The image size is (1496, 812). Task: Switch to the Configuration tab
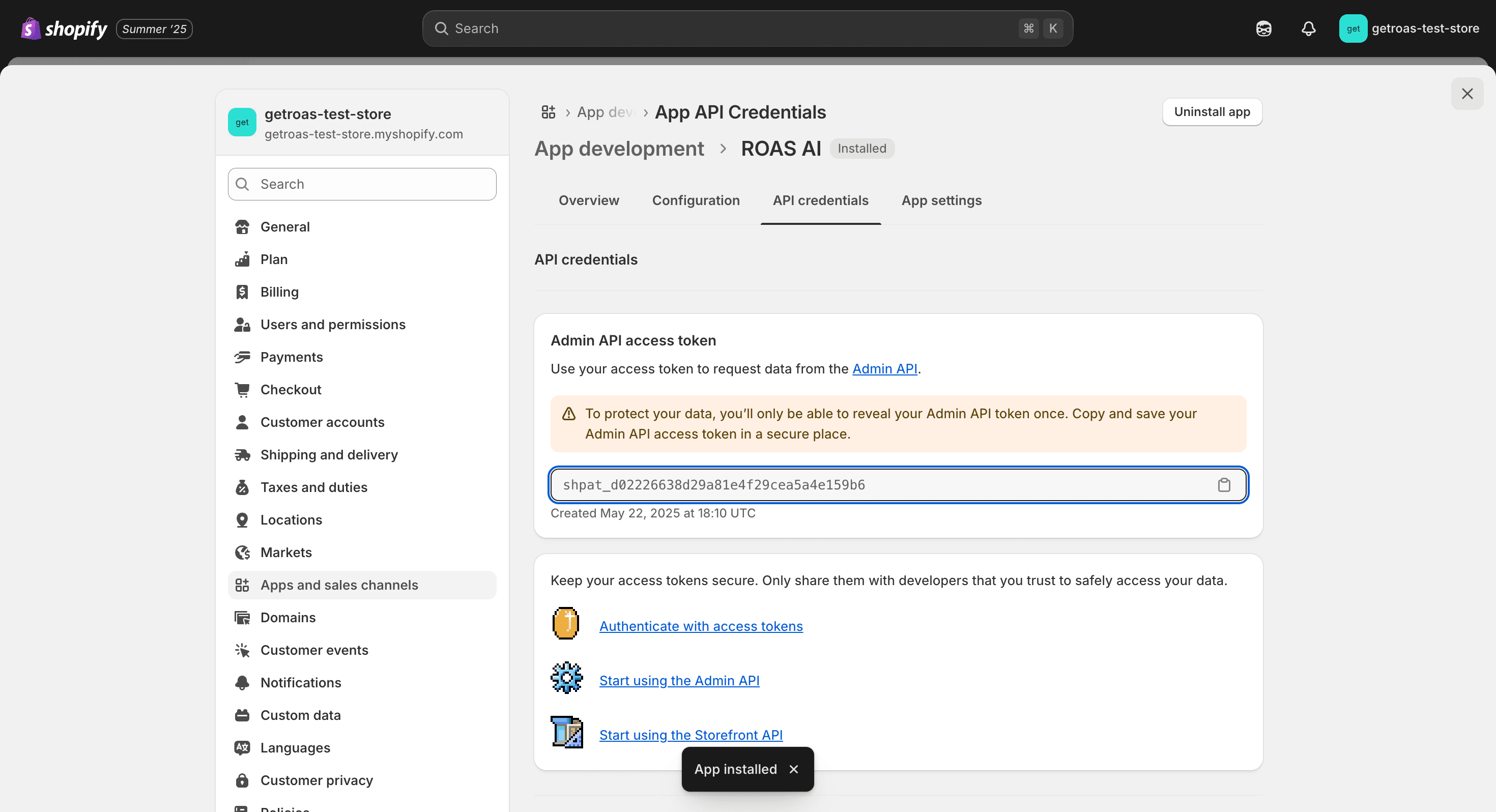pyautogui.click(x=696, y=200)
